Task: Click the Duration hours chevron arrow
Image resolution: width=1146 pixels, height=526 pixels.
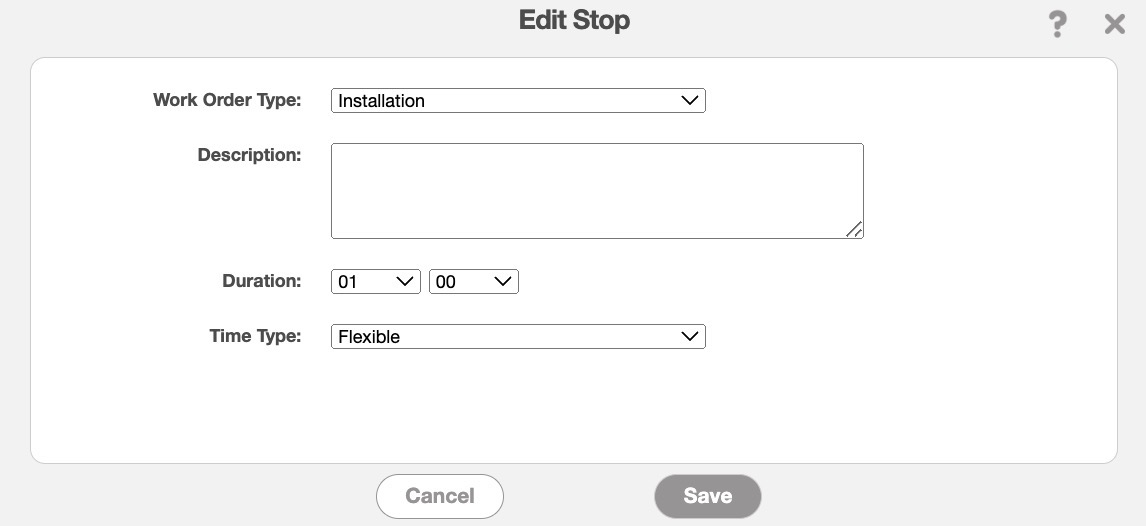Action: tap(405, 282)
